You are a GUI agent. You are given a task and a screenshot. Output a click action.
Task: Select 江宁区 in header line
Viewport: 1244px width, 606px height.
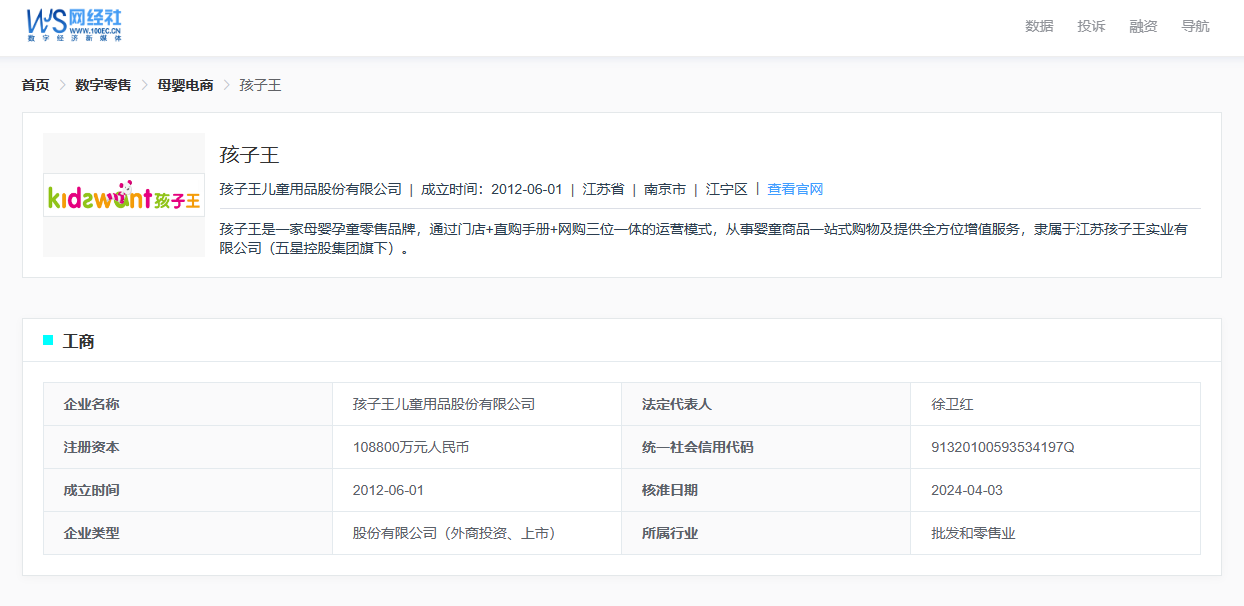(727, 189)
